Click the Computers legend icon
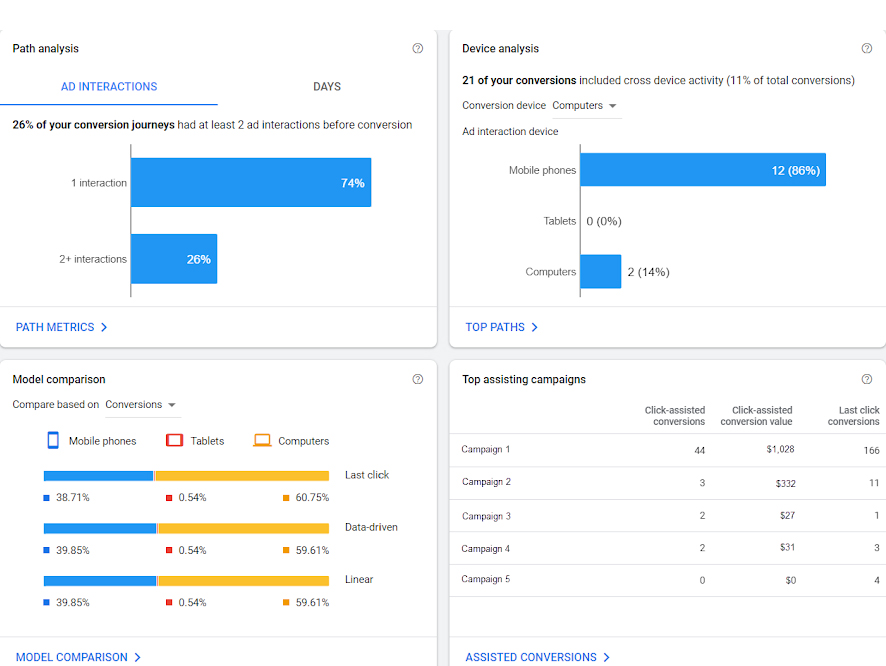886x666 pixels. click(262, 440)
